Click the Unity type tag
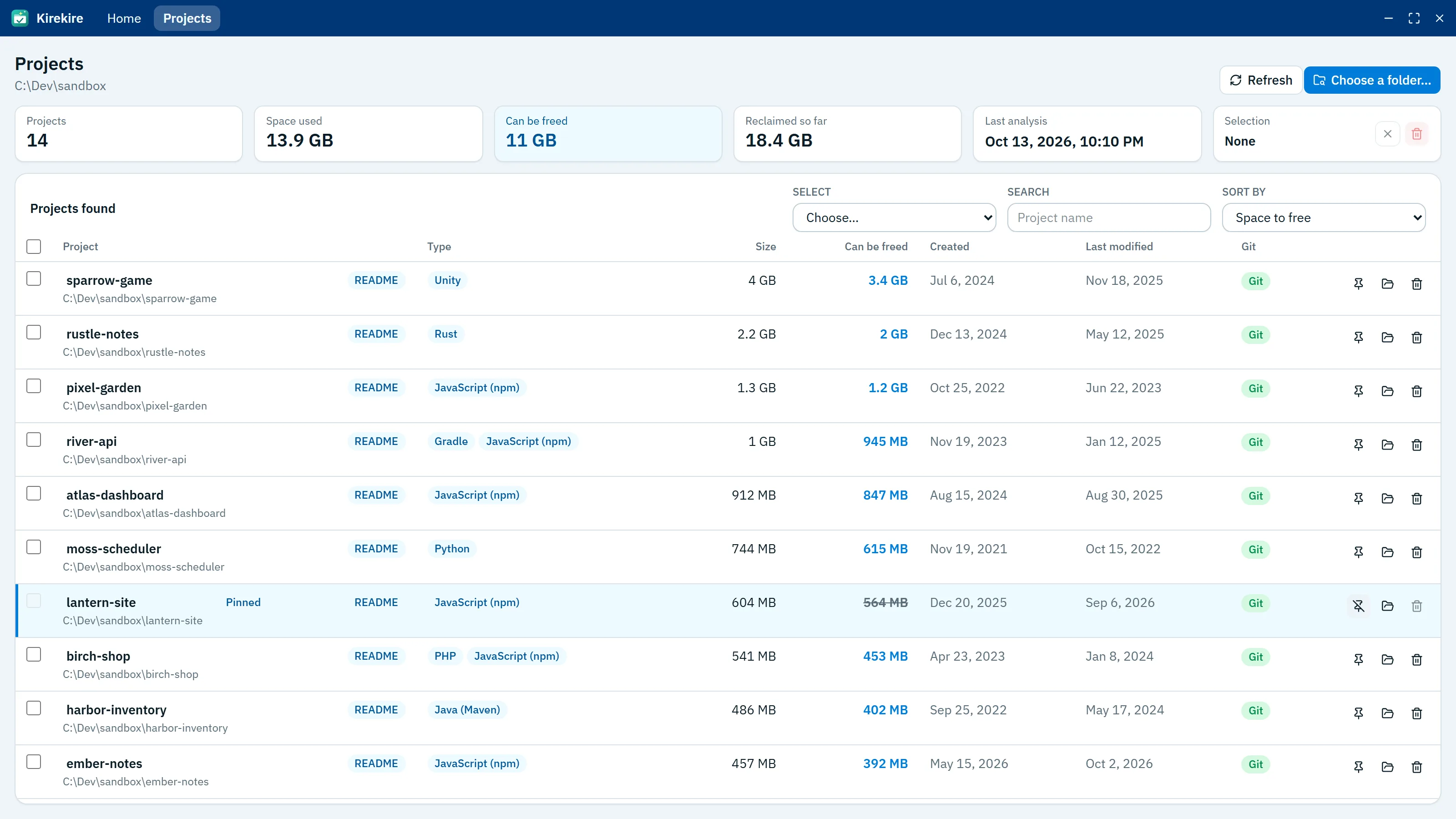This screenshot has height=819, width=1456. pos(447,280)
